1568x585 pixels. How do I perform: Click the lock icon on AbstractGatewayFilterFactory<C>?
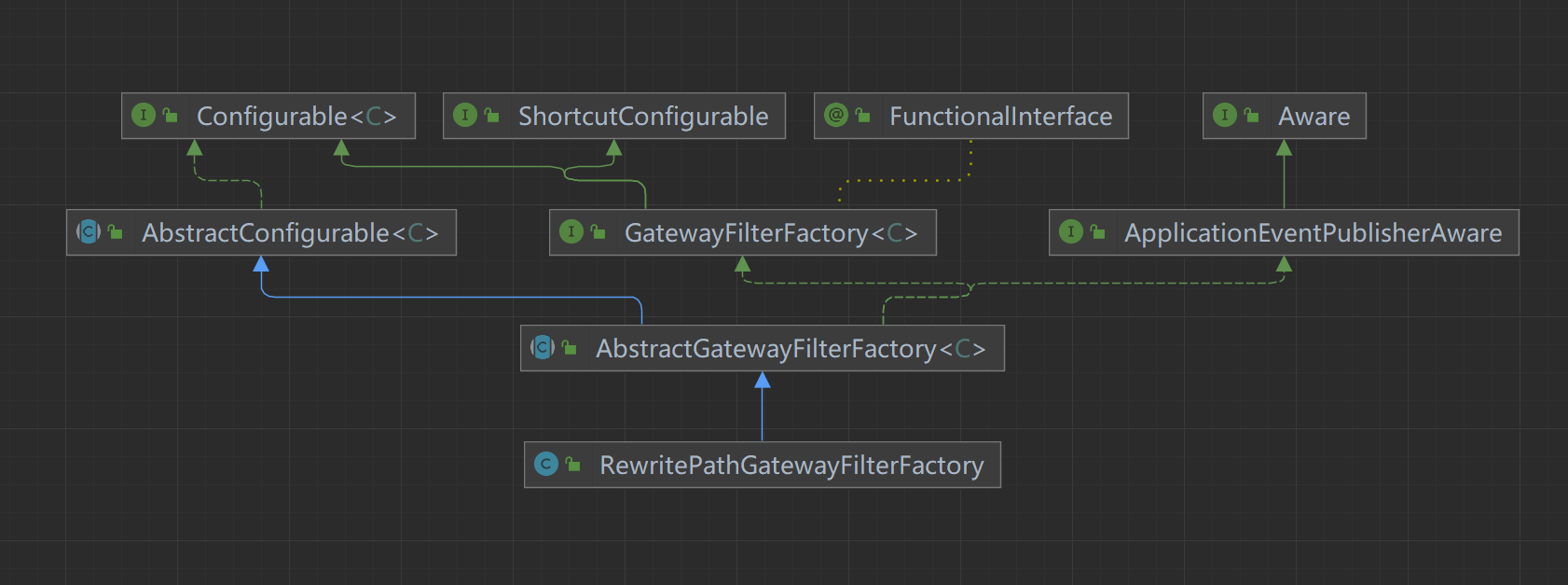569,348
